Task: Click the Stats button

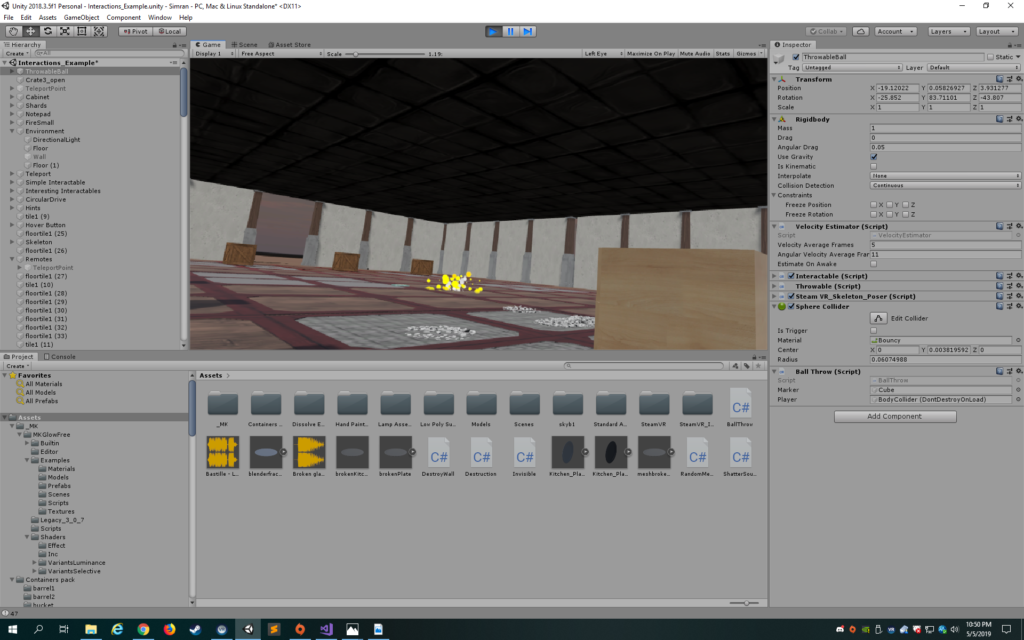Action: coord(722,54)
